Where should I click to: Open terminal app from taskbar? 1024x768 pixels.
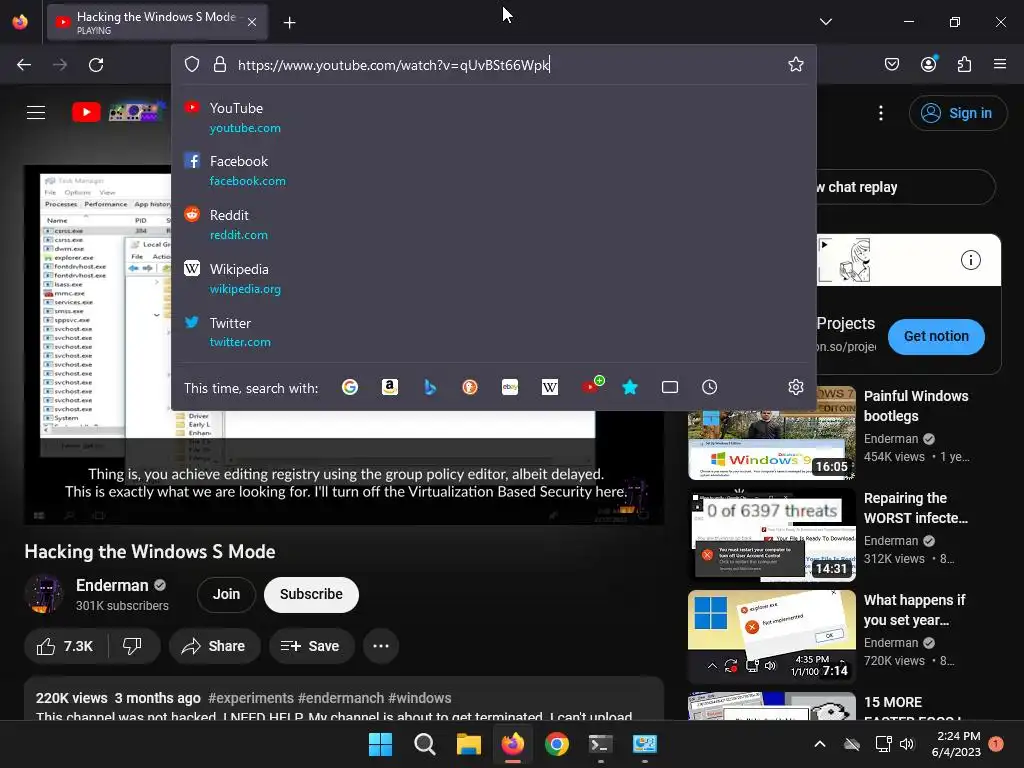coord(600,744)
